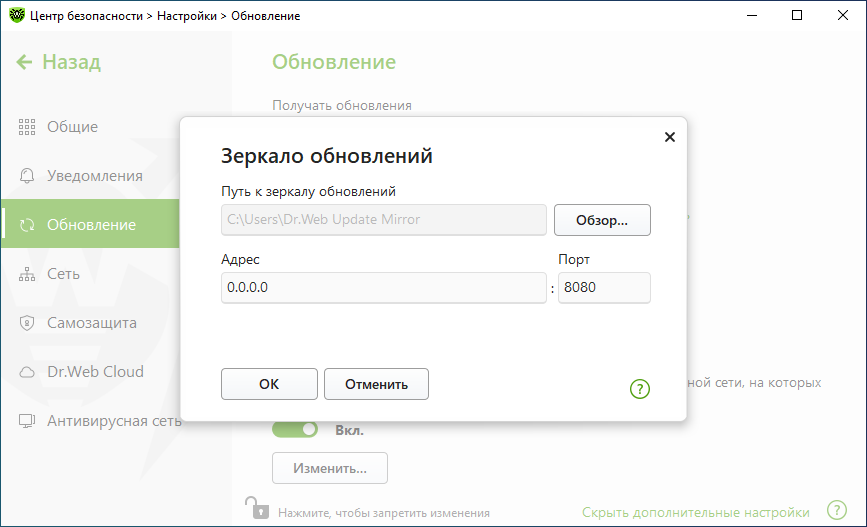Click the Вкл. label next to the switch
The width and height of the screenshot is (867, 527).
(x=349, y=430)
